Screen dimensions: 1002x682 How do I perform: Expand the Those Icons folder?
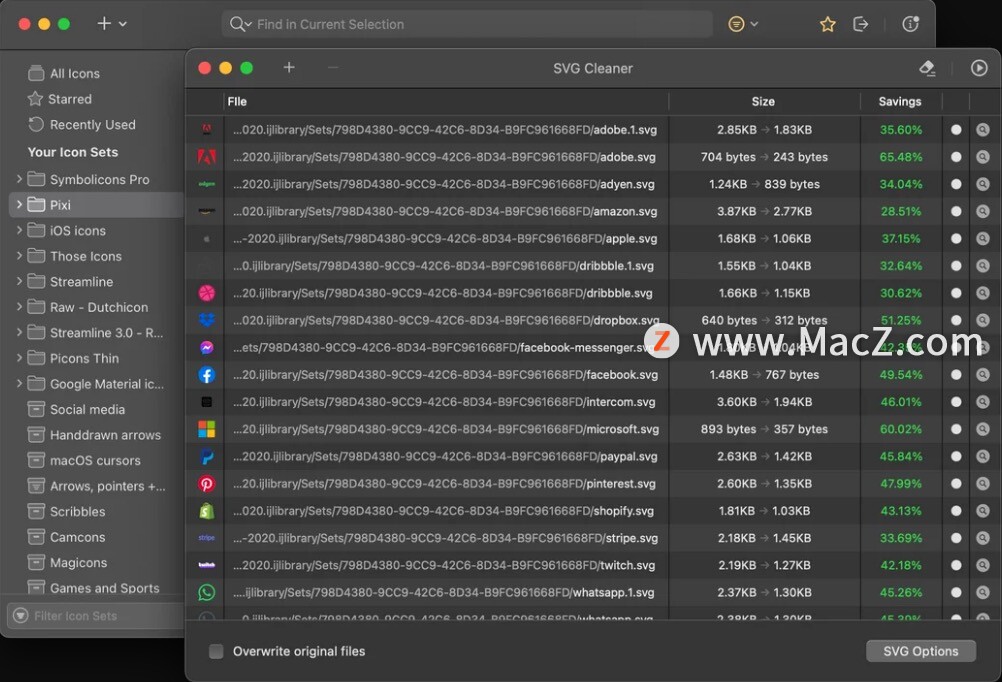tap(19, 256)
